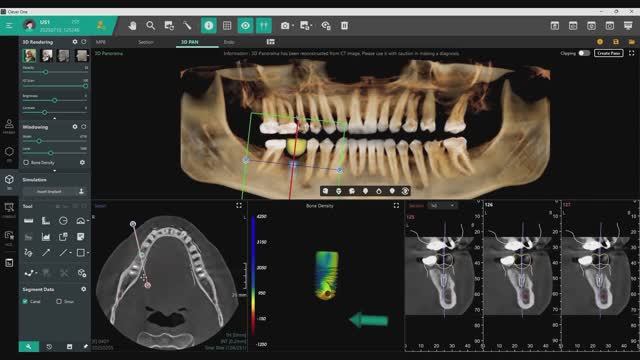This screenshot has width=640, height=360.
Task: Open Bone Density settings gear
Action: 82,162
